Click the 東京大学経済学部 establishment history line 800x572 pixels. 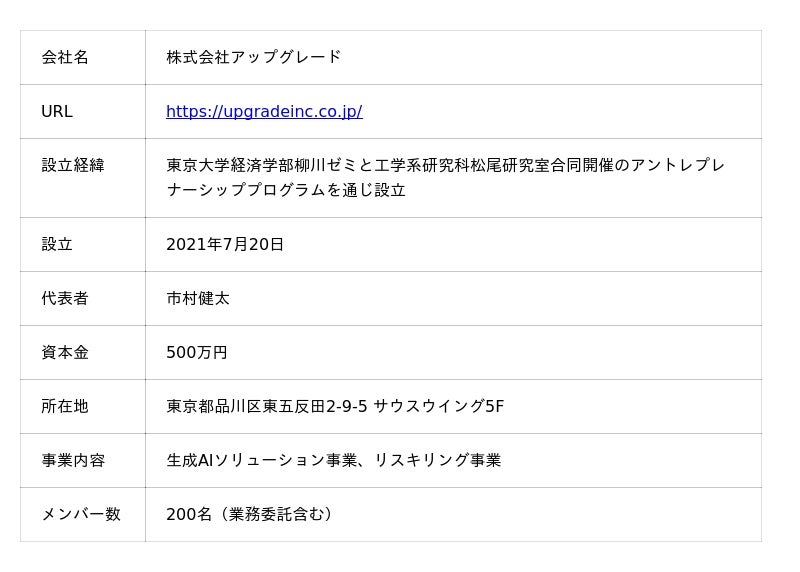[445, 166]
